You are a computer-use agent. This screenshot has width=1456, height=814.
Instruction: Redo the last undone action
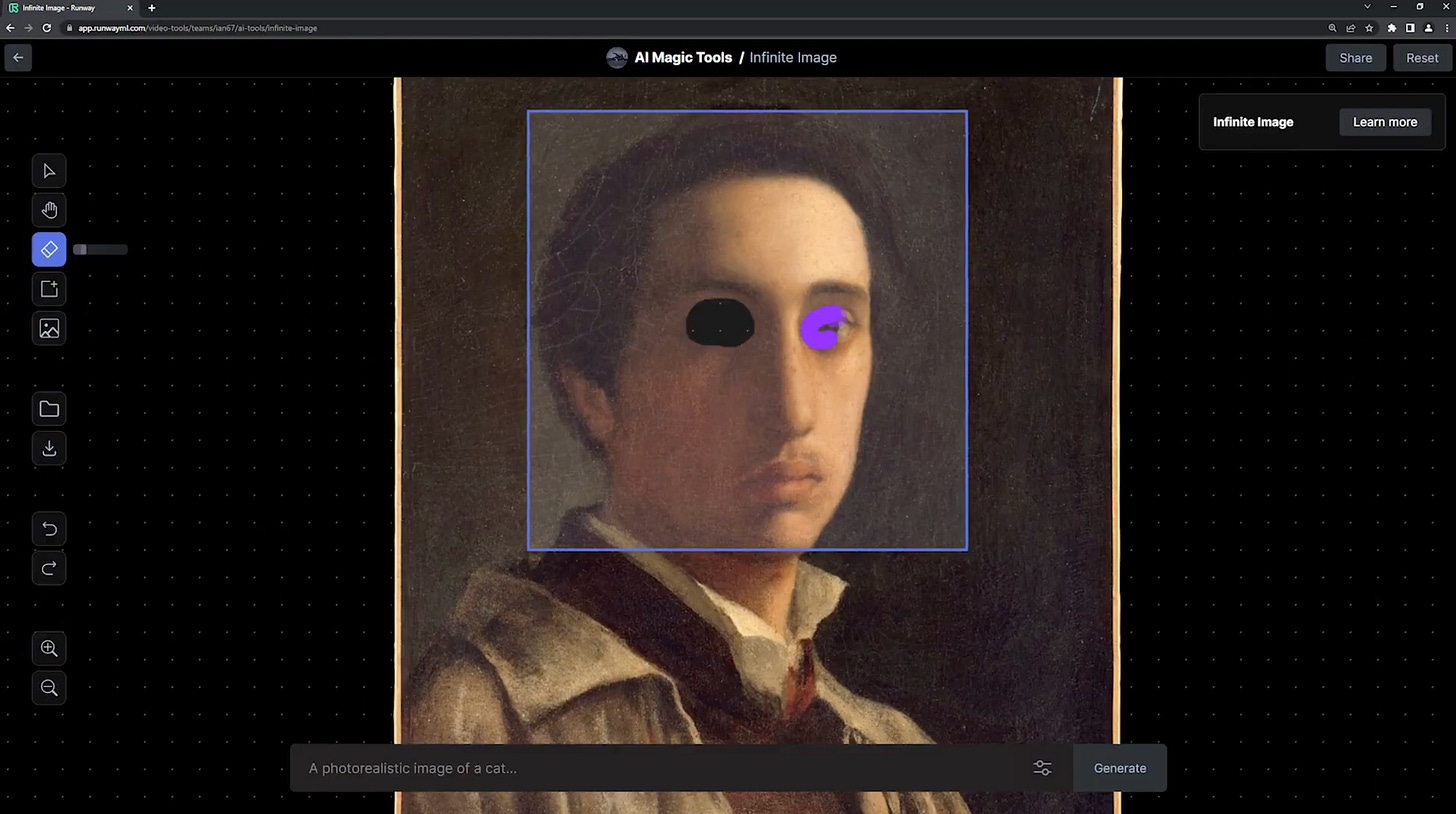pyautogui.click(x=49, y=568)
